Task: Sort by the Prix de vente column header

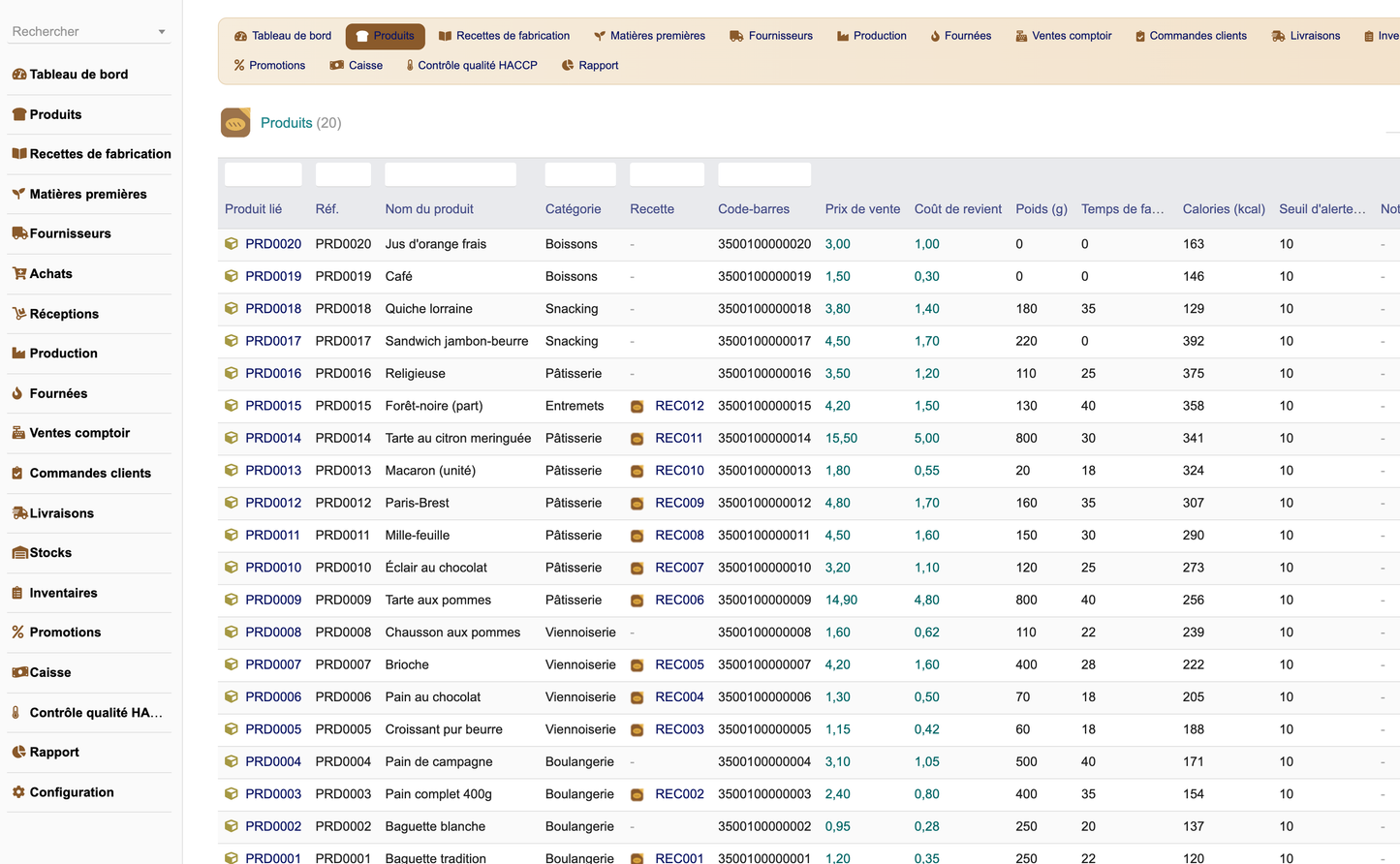Action: (862, 209)
